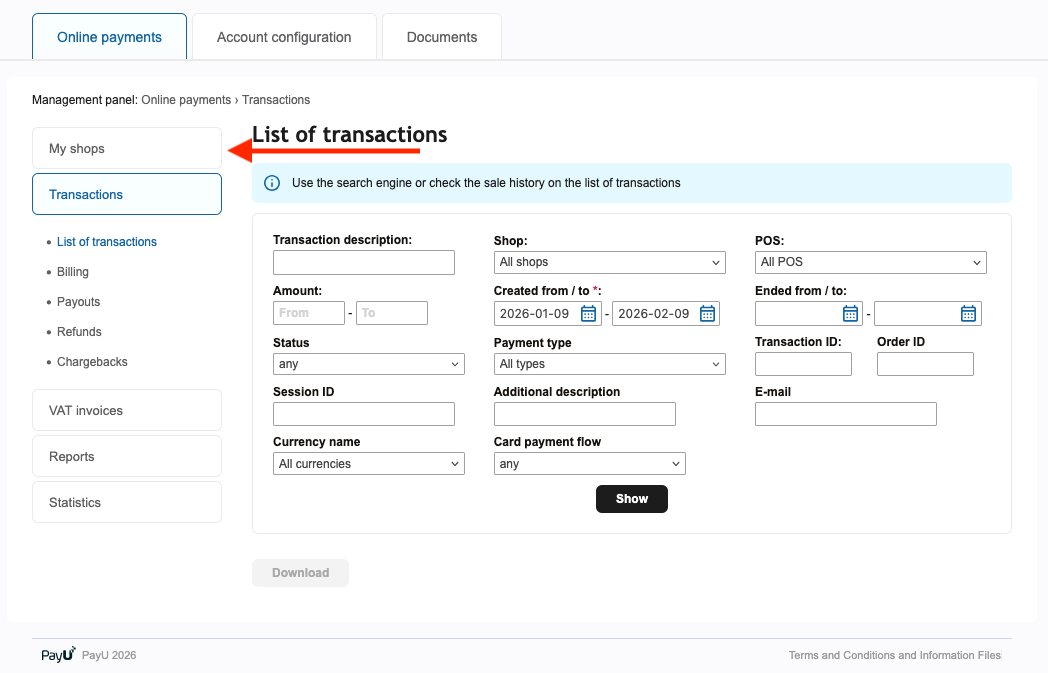Open calendar for Ended to date
The image size is (1048, 673).
pos(968,314)
